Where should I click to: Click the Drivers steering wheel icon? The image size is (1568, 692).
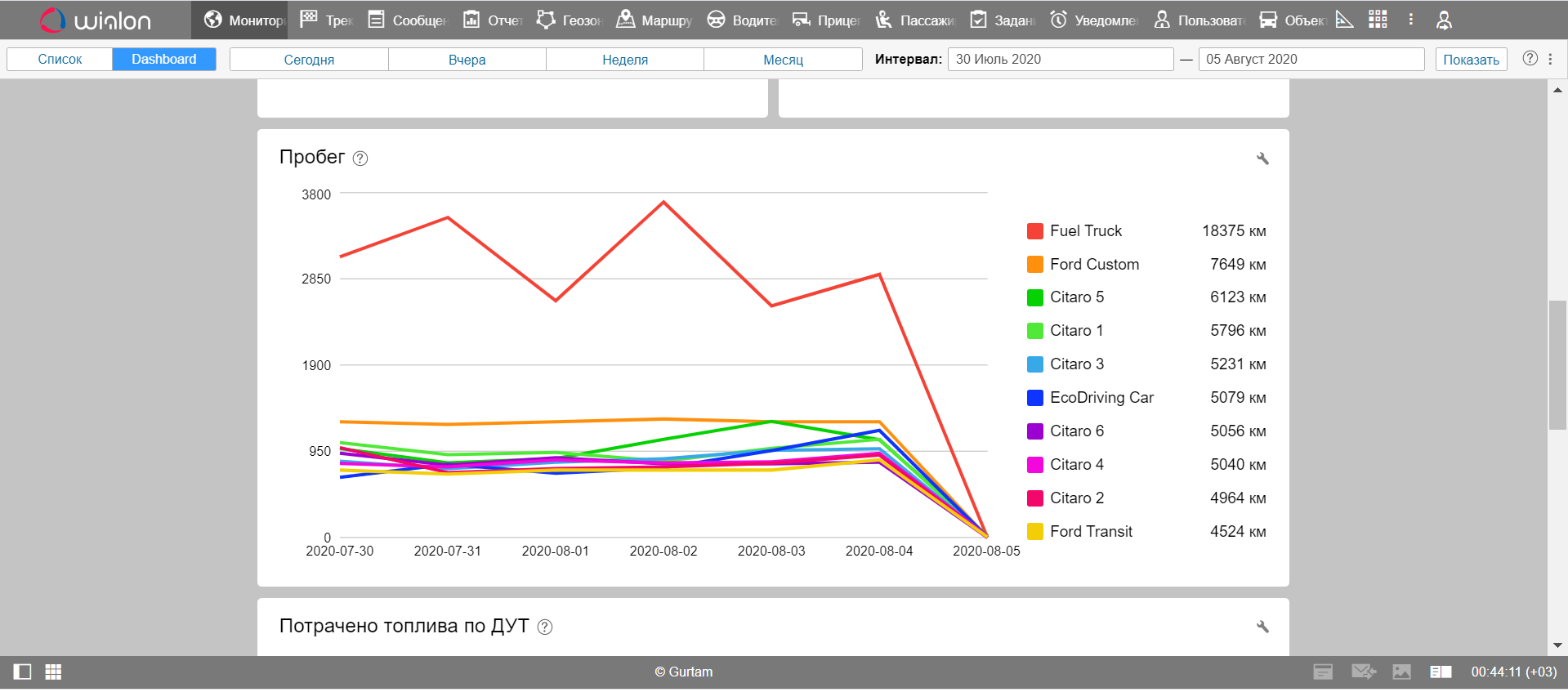click(x=716, y=20)
